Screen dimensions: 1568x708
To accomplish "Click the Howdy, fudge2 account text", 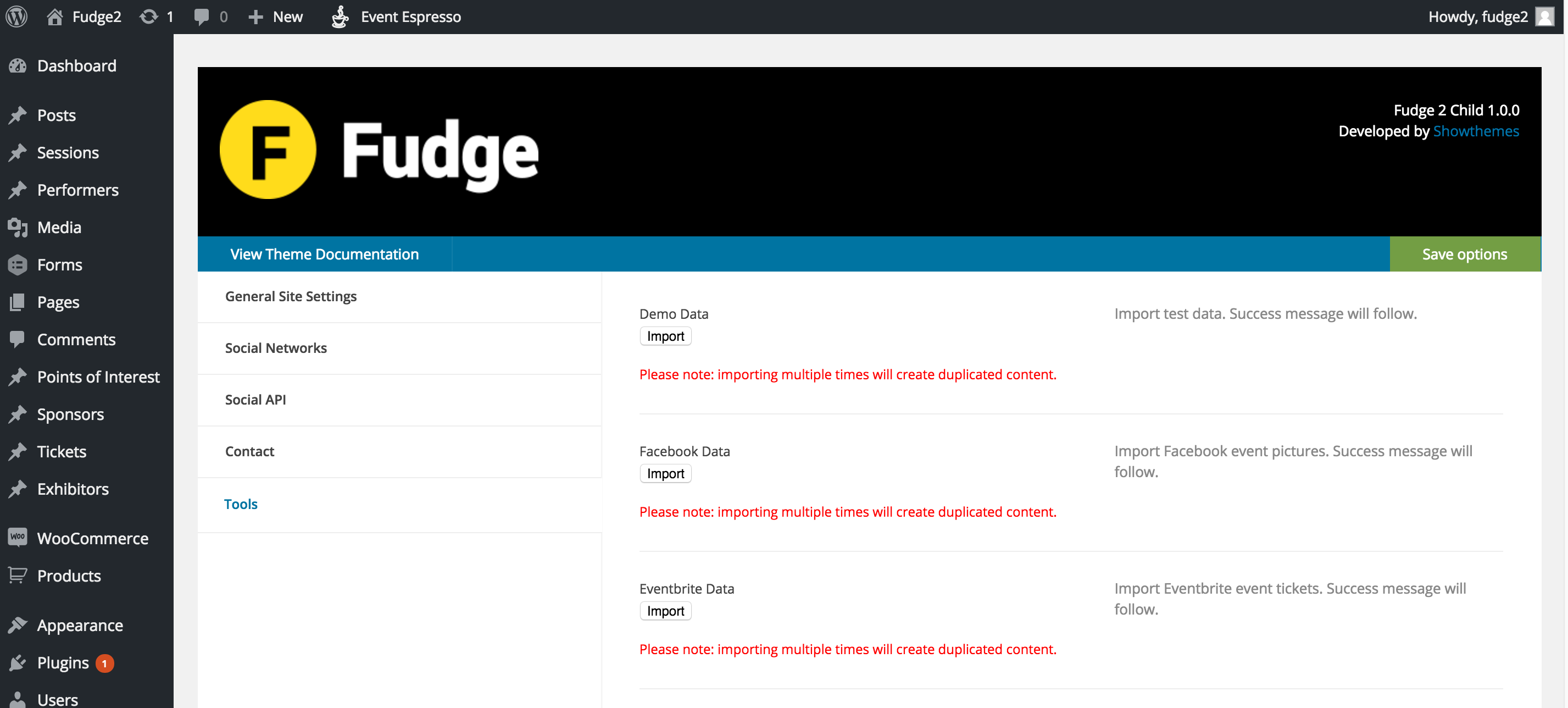I will coord(1478,16).
